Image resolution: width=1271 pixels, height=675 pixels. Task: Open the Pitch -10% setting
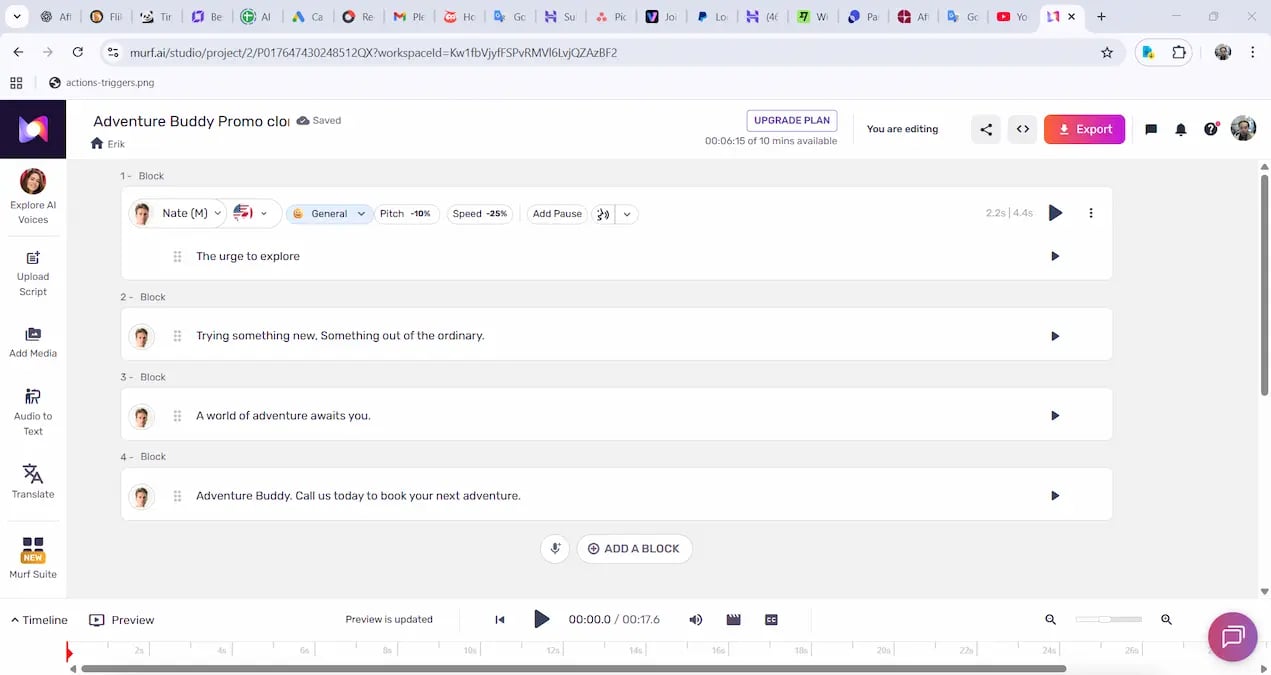(405, 214)
